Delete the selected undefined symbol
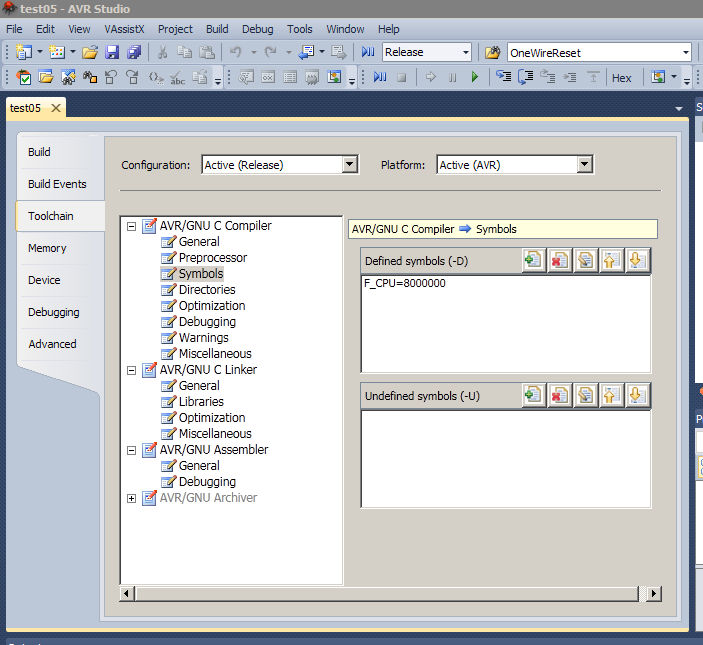This screenshot has width=703, height=645. 559,395
